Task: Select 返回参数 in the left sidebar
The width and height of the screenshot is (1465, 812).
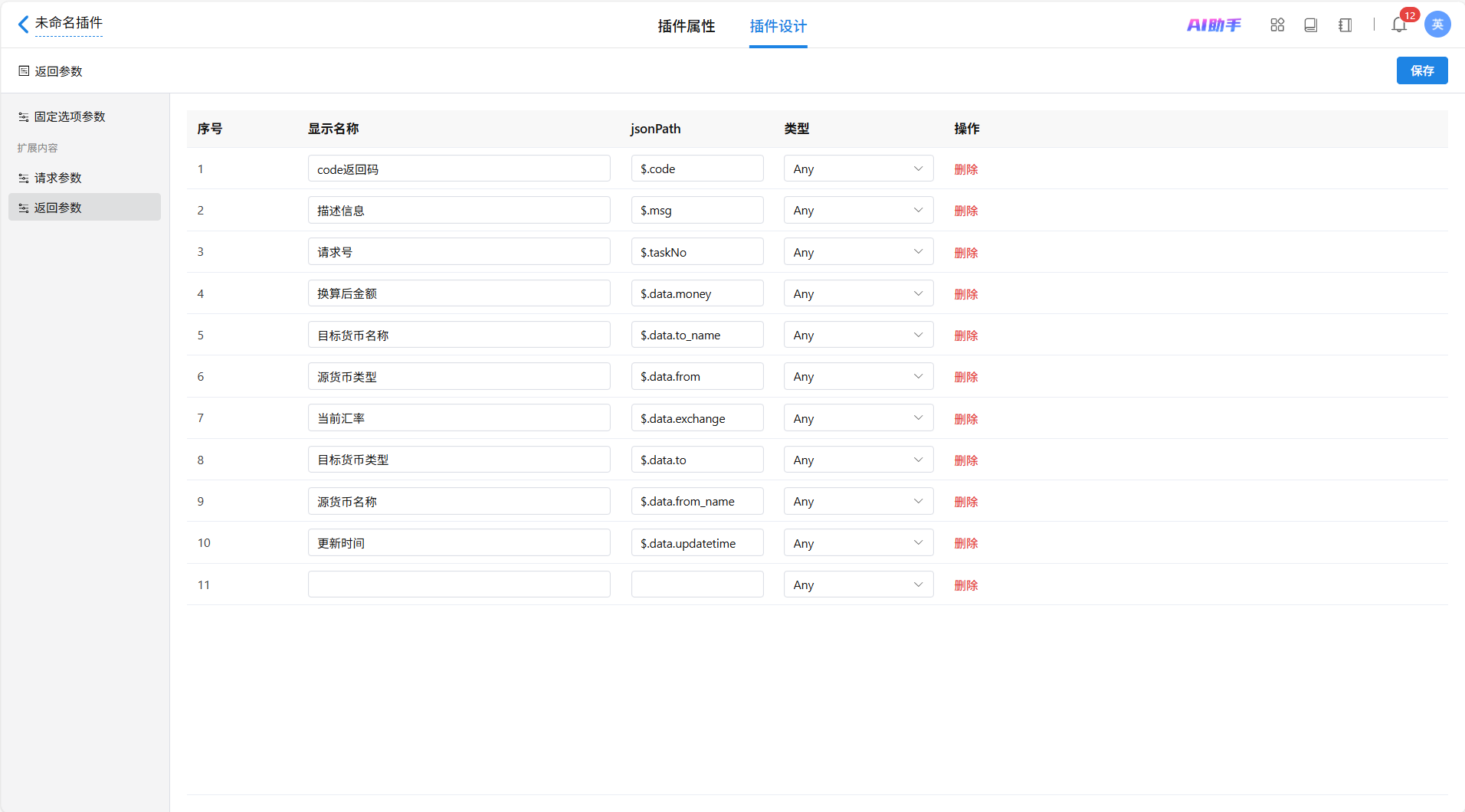Action: [x=57, y=208]
